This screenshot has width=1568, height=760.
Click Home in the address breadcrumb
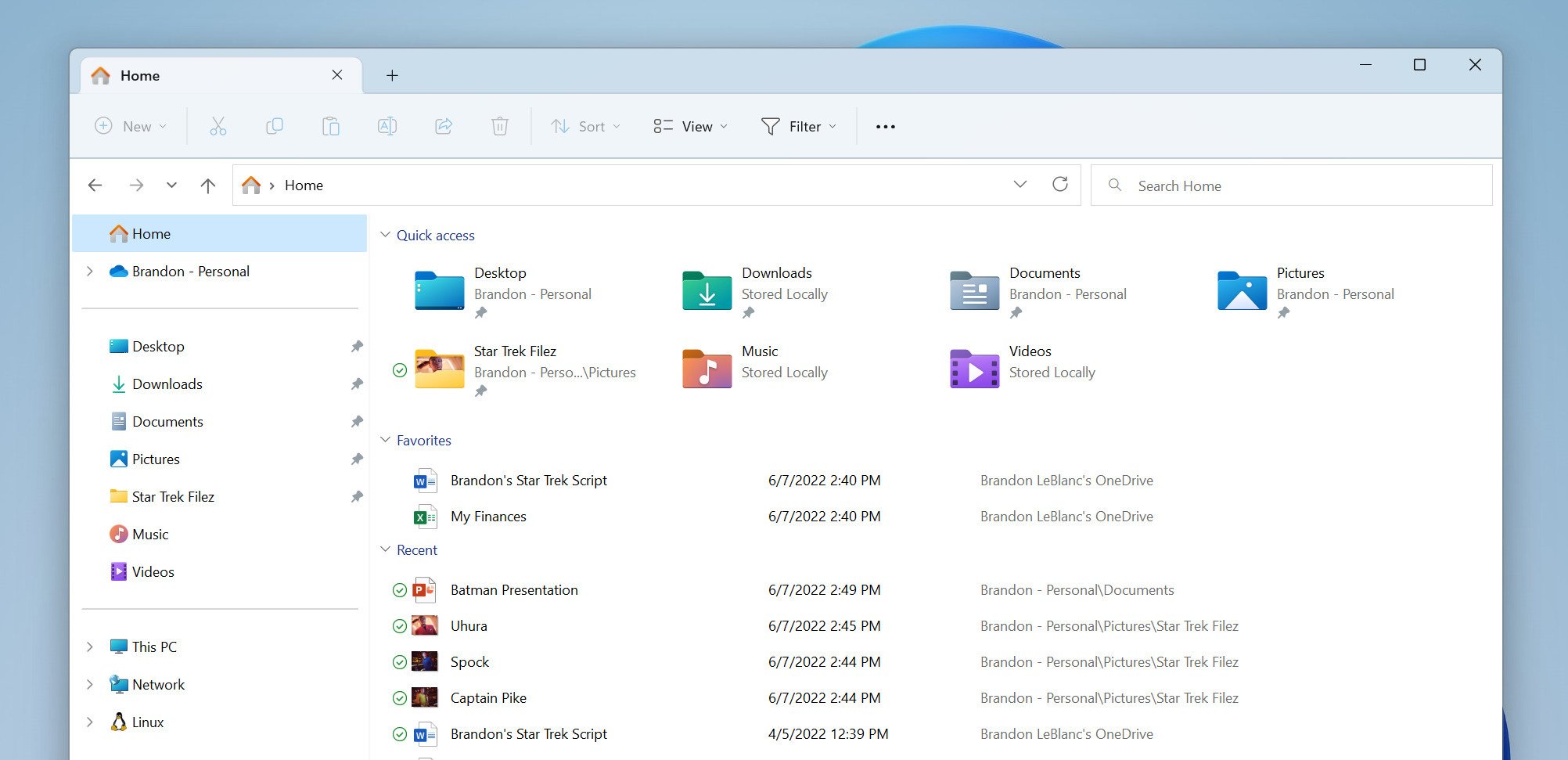[x=304, y=185]
